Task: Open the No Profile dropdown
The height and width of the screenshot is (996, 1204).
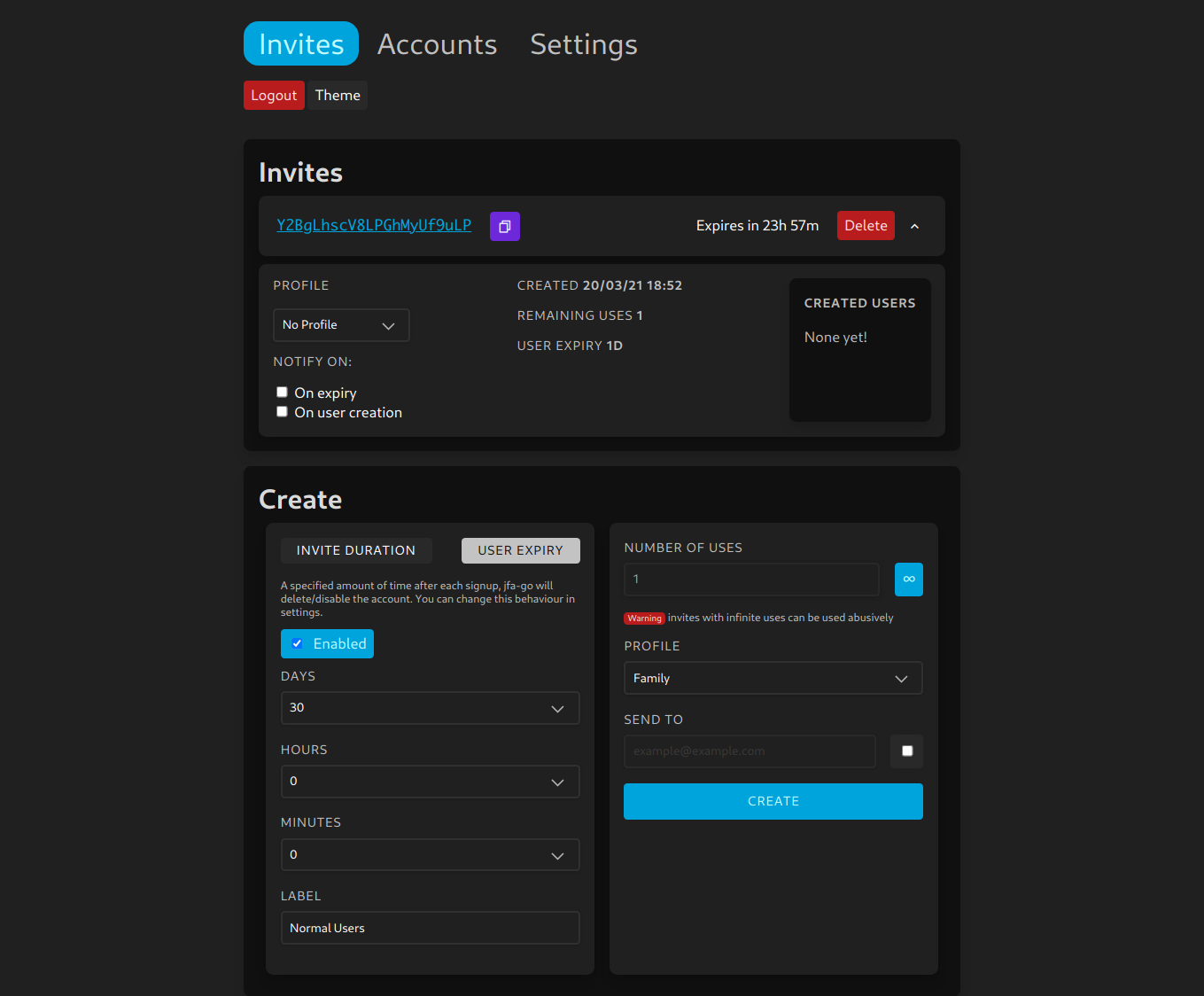Action: (x=341, y=324)
